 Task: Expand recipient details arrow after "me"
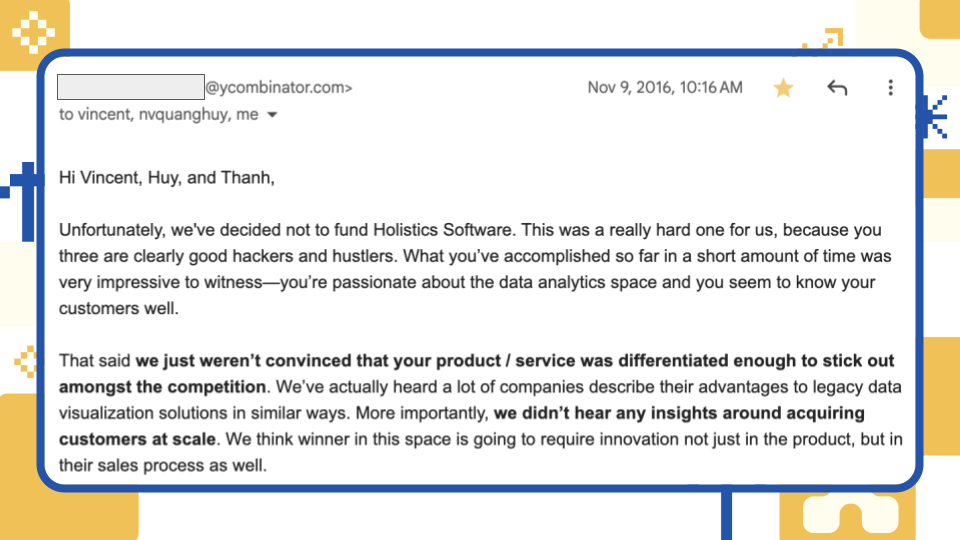(272, 115)
